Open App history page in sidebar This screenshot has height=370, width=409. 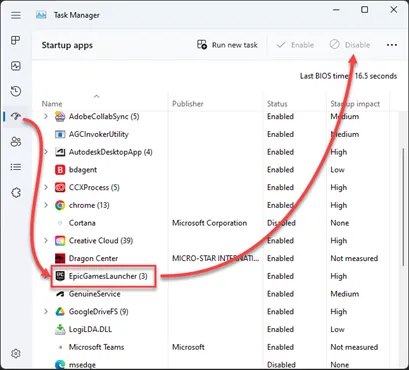point(16,91)
